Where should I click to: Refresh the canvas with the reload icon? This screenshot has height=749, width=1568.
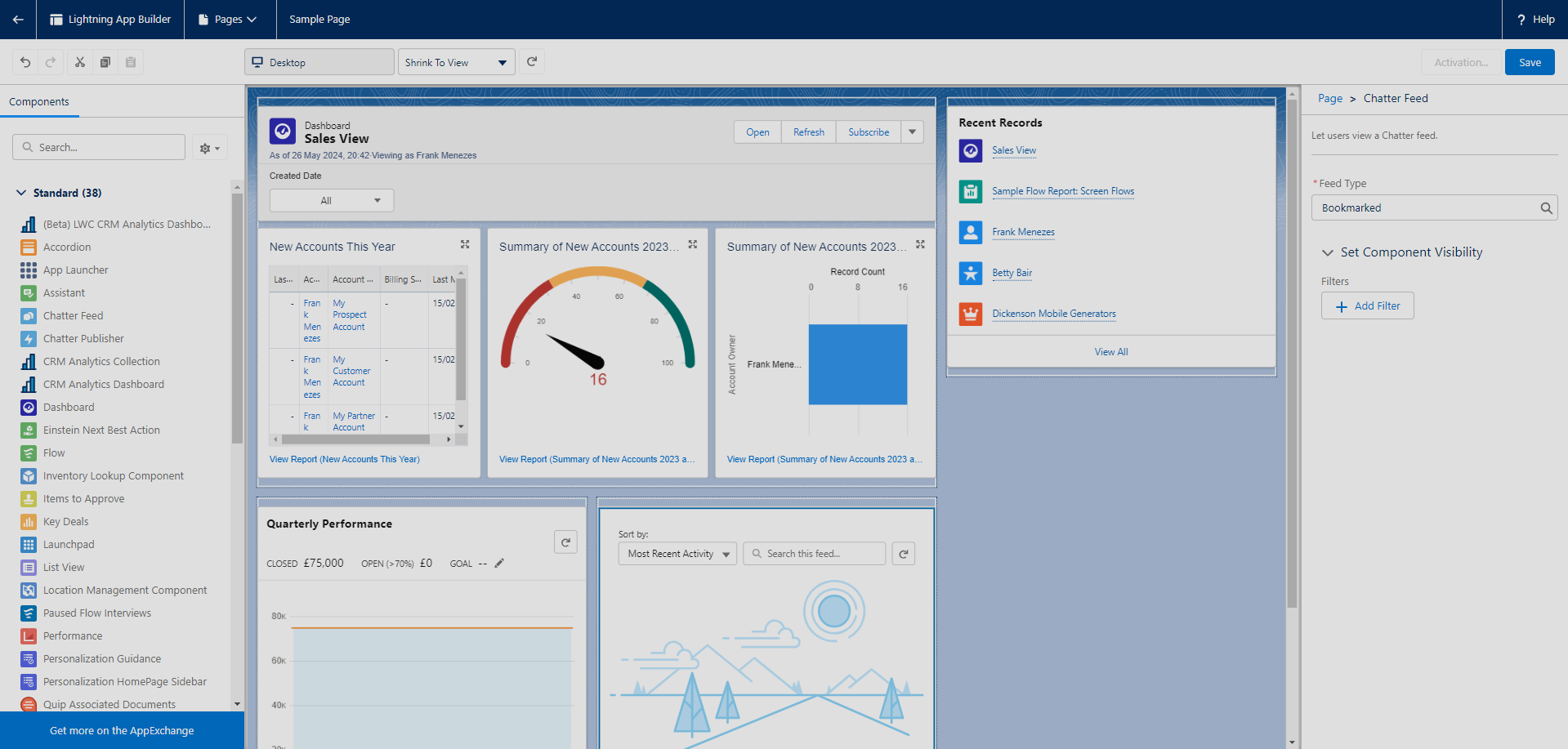532,61
